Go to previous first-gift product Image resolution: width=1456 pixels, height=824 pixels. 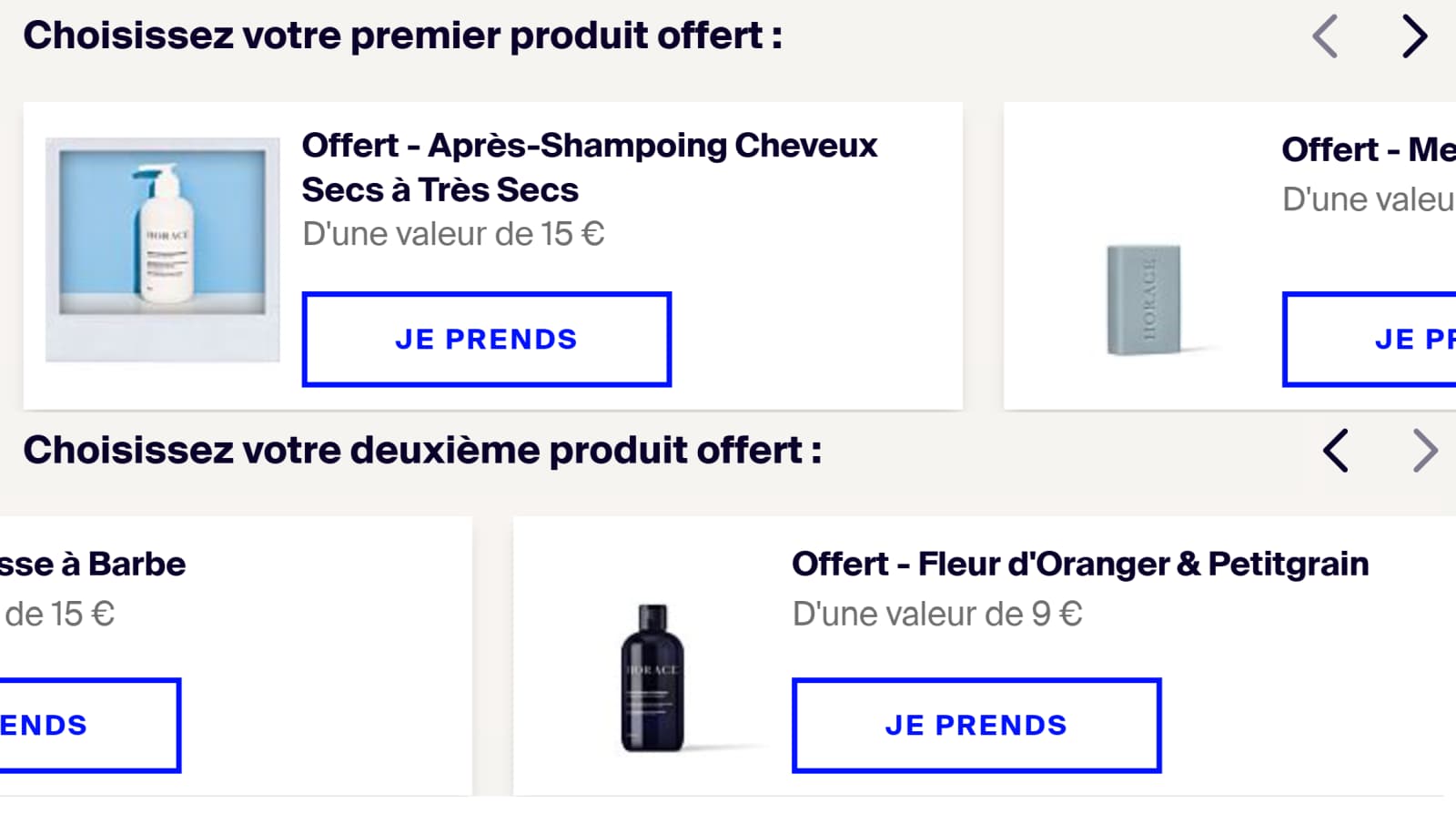click(x=1326, y=36)
